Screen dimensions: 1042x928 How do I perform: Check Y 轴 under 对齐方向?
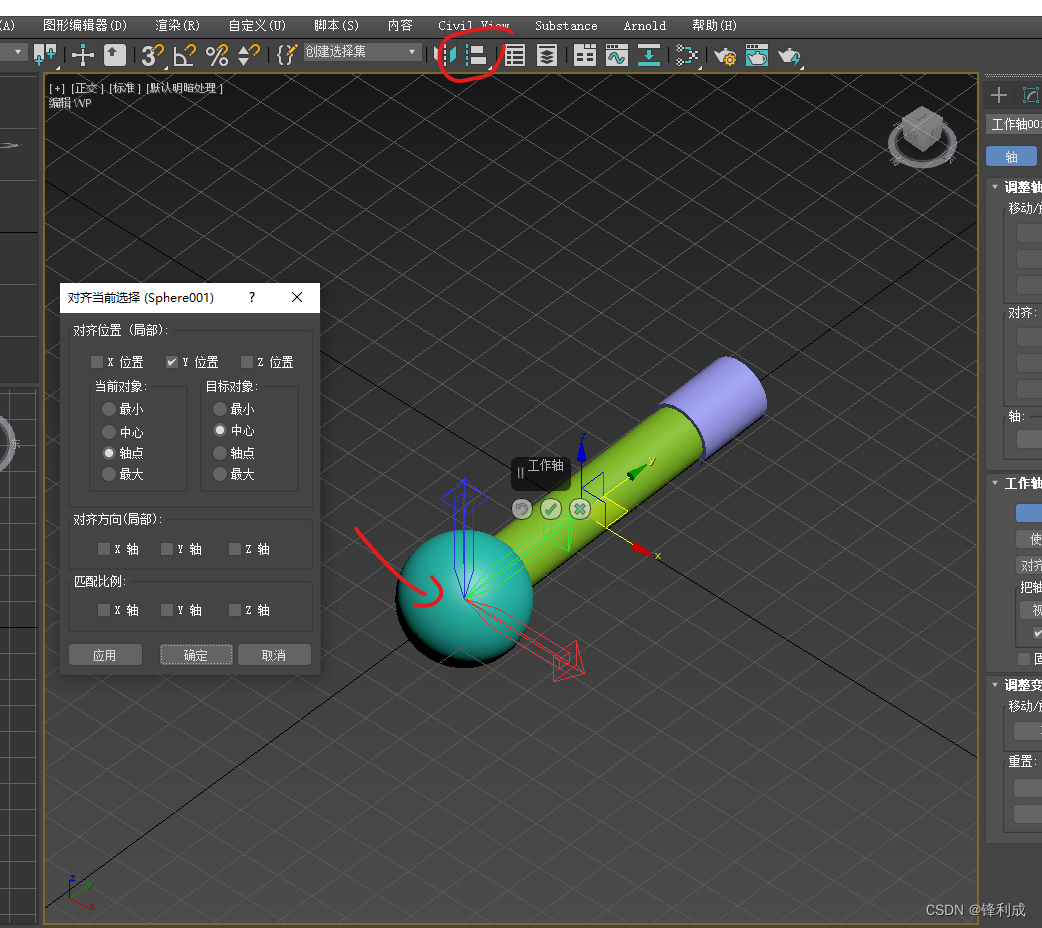(167, 548)
